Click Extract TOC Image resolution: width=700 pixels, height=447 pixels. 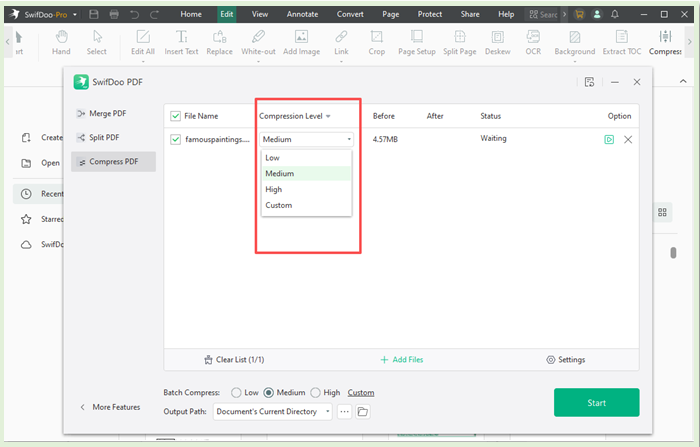(621, 43)
